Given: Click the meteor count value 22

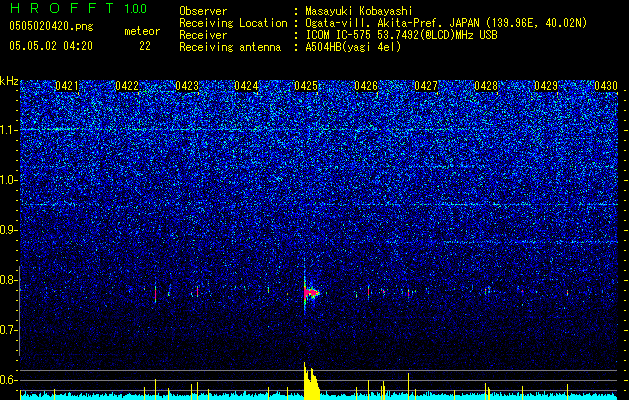Looking at the screenshot, I should [x=145, y=46].
